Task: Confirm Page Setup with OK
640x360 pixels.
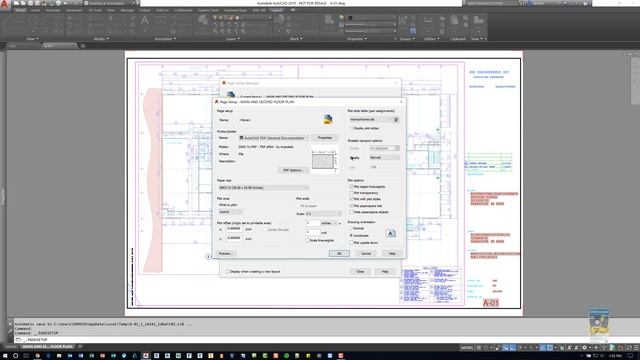Action: [x=339, y=253]
